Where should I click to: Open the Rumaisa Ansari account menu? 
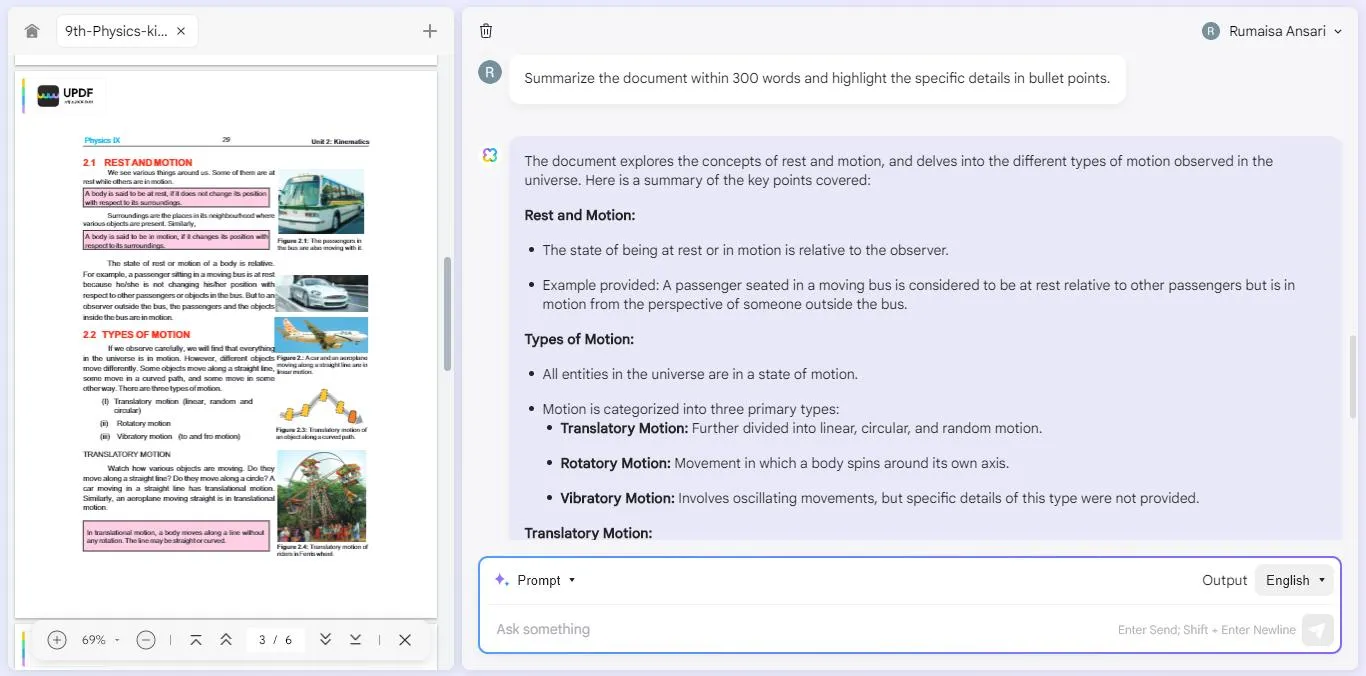point(1274,31)
